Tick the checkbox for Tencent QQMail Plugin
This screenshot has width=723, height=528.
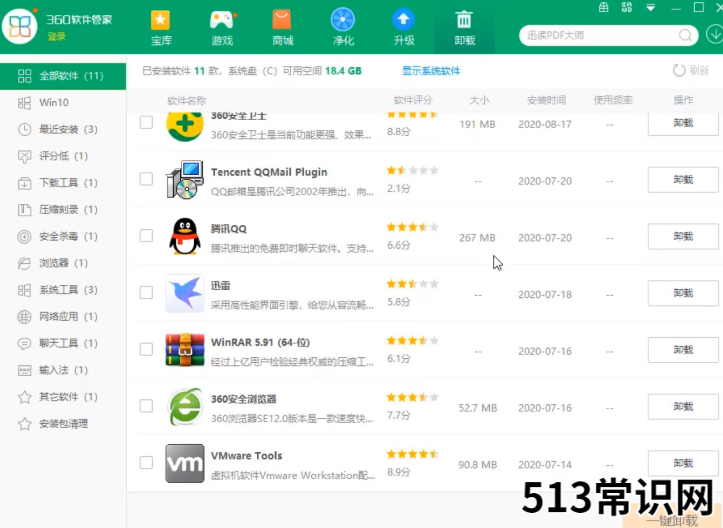(146, 179)
